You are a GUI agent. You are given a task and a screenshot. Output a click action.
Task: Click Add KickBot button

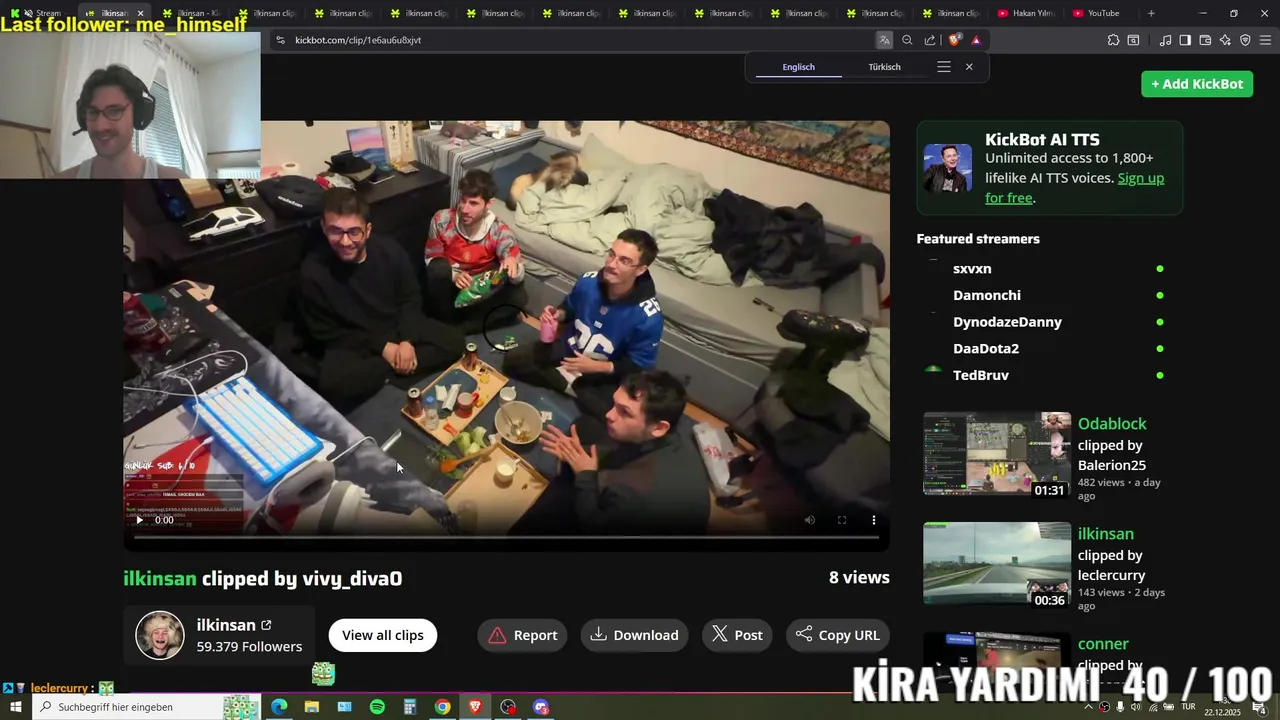[x=1197, y=84]
